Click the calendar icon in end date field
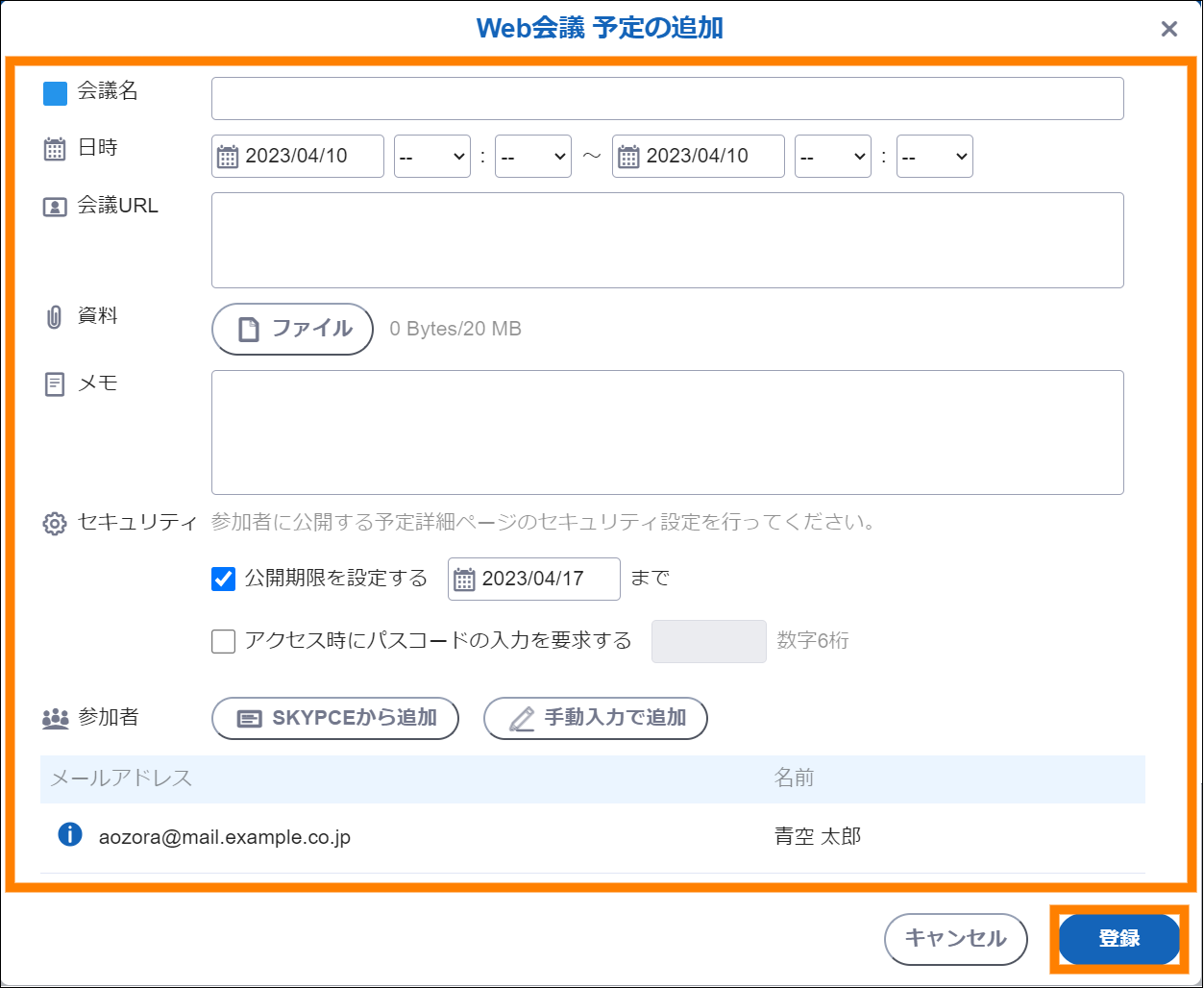Screen dimensions: 1204x988 [x=628, y=157]
